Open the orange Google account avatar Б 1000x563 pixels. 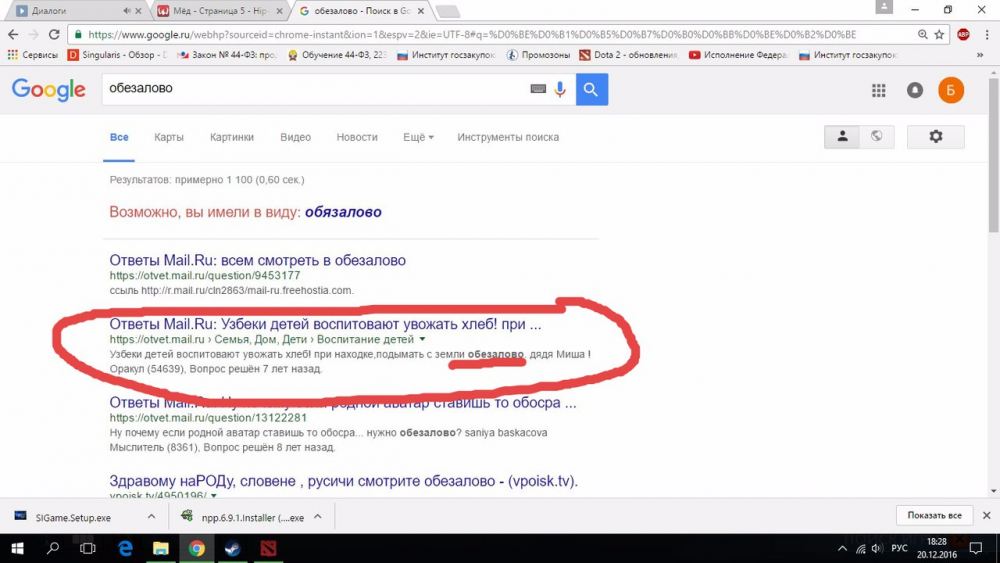pos(950,91)
